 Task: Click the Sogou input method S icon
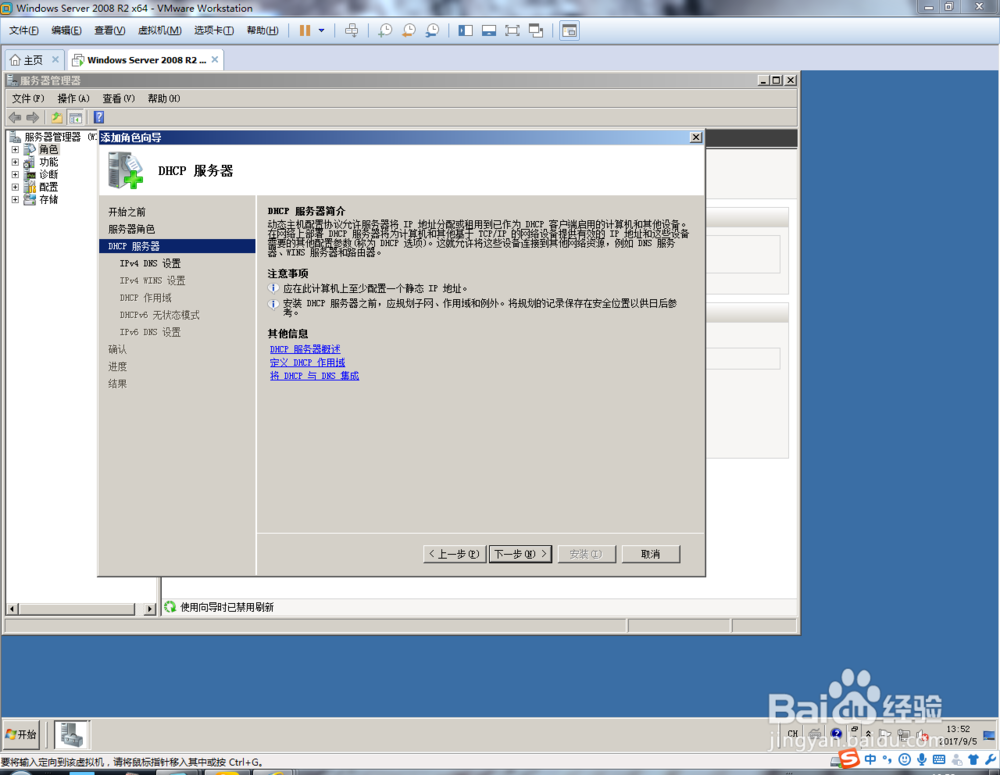(x=849, y=759)
